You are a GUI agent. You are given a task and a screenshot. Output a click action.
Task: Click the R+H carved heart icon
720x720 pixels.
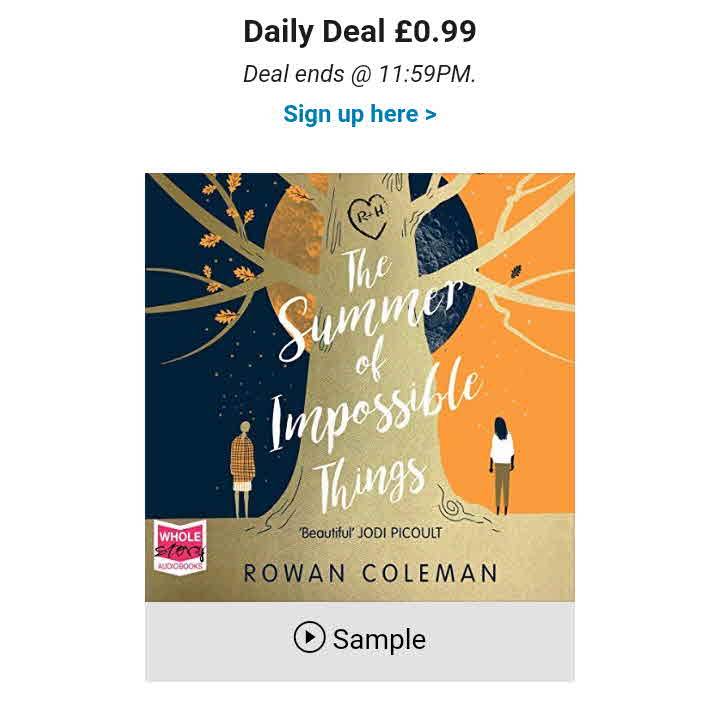pyautogui.click(x=368, y=216)
